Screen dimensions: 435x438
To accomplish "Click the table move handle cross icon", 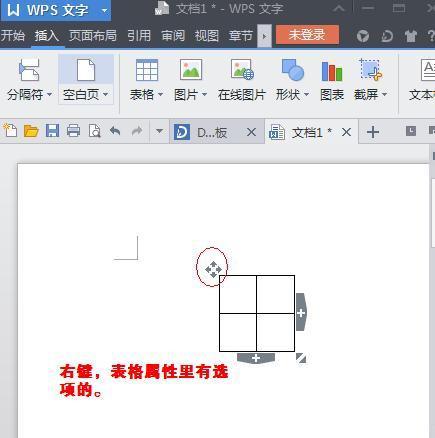I will pos(213,269).
